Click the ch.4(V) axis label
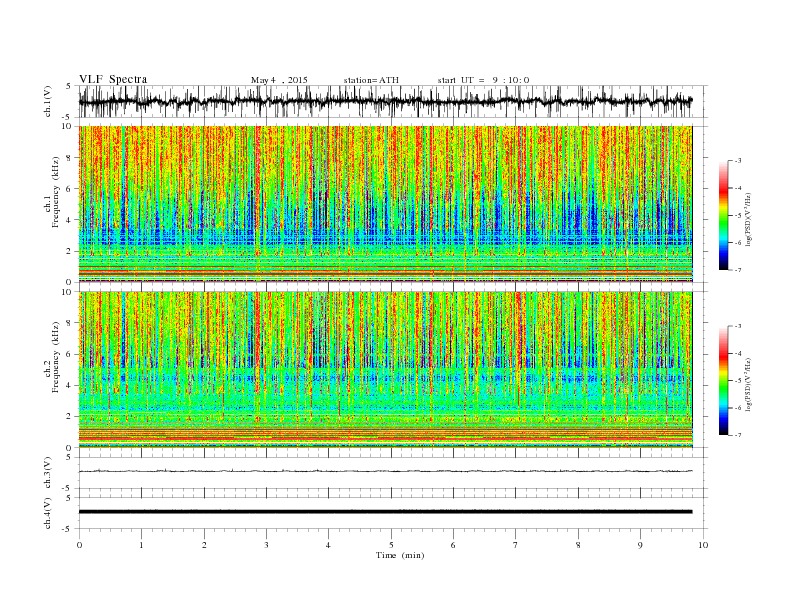792x612 pixels. (47, 513)
